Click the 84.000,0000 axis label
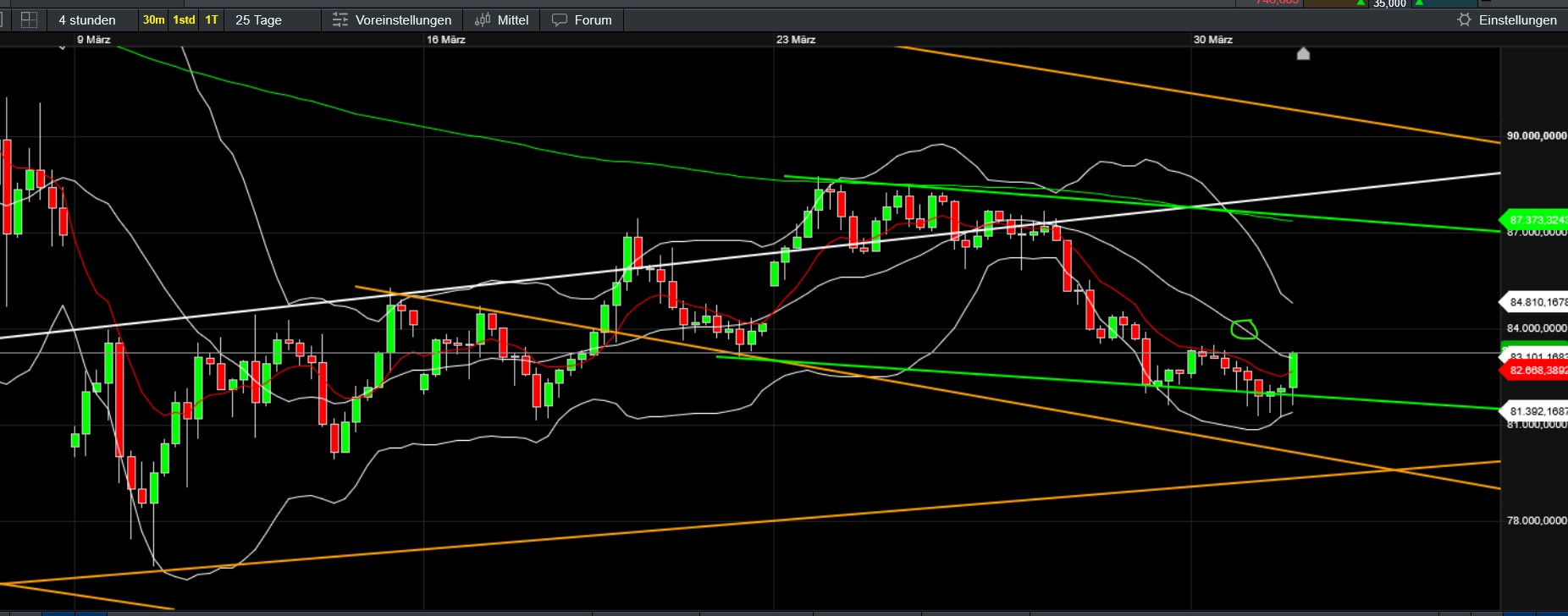This screenshot has width=1568, height=616. coord(1537,328)
